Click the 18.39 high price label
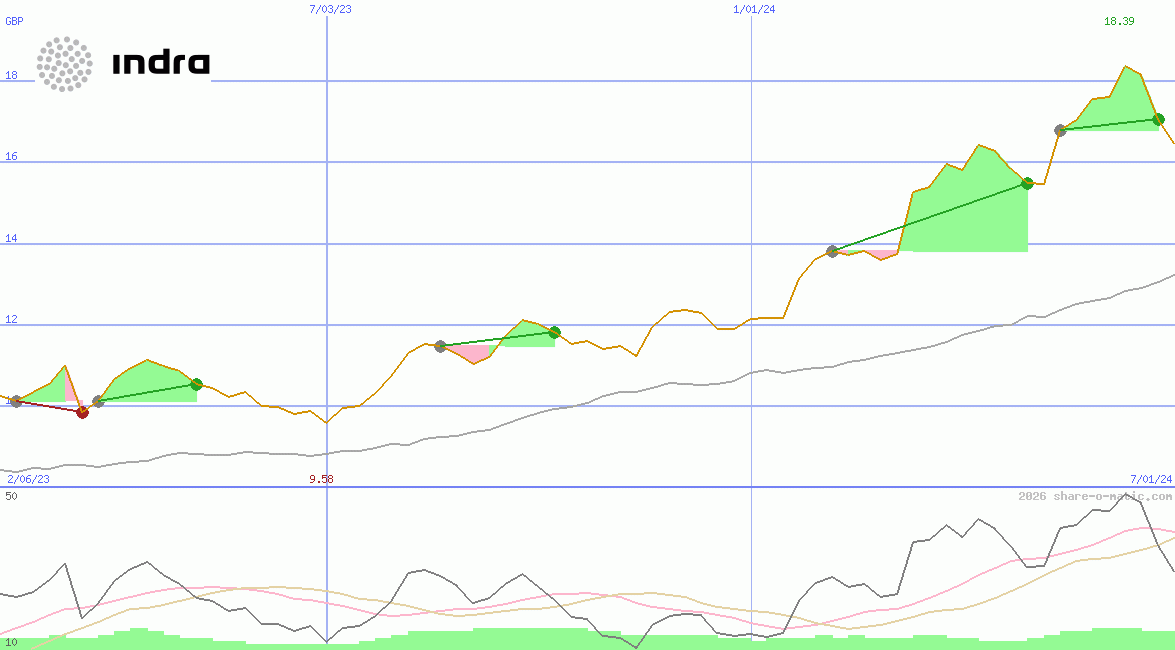 [x=1119, y=21]
